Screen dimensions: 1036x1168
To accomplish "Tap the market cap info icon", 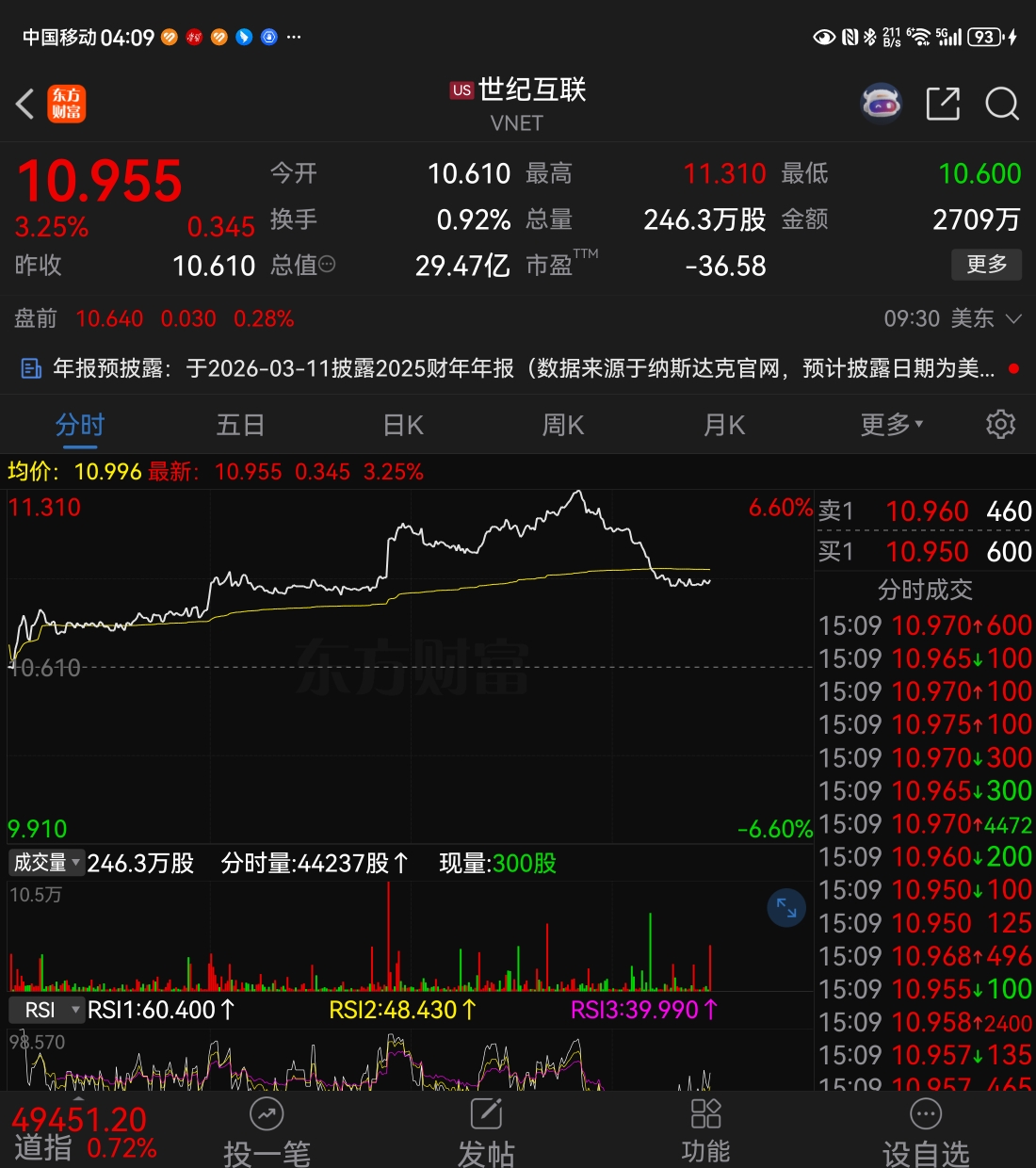I will coord(328,265).
